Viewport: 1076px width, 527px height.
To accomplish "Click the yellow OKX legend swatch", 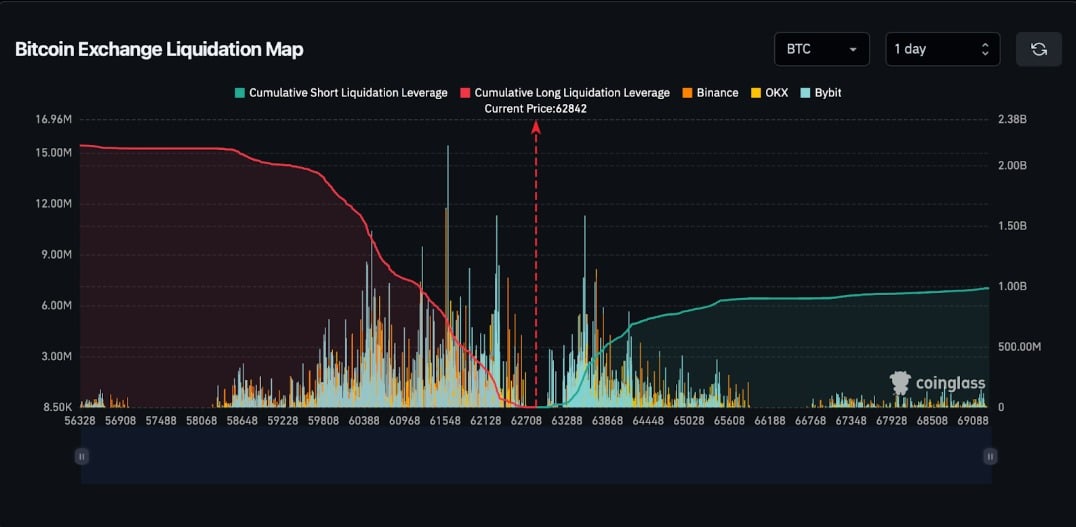I will pyautogui.click(x=756, y=93).
